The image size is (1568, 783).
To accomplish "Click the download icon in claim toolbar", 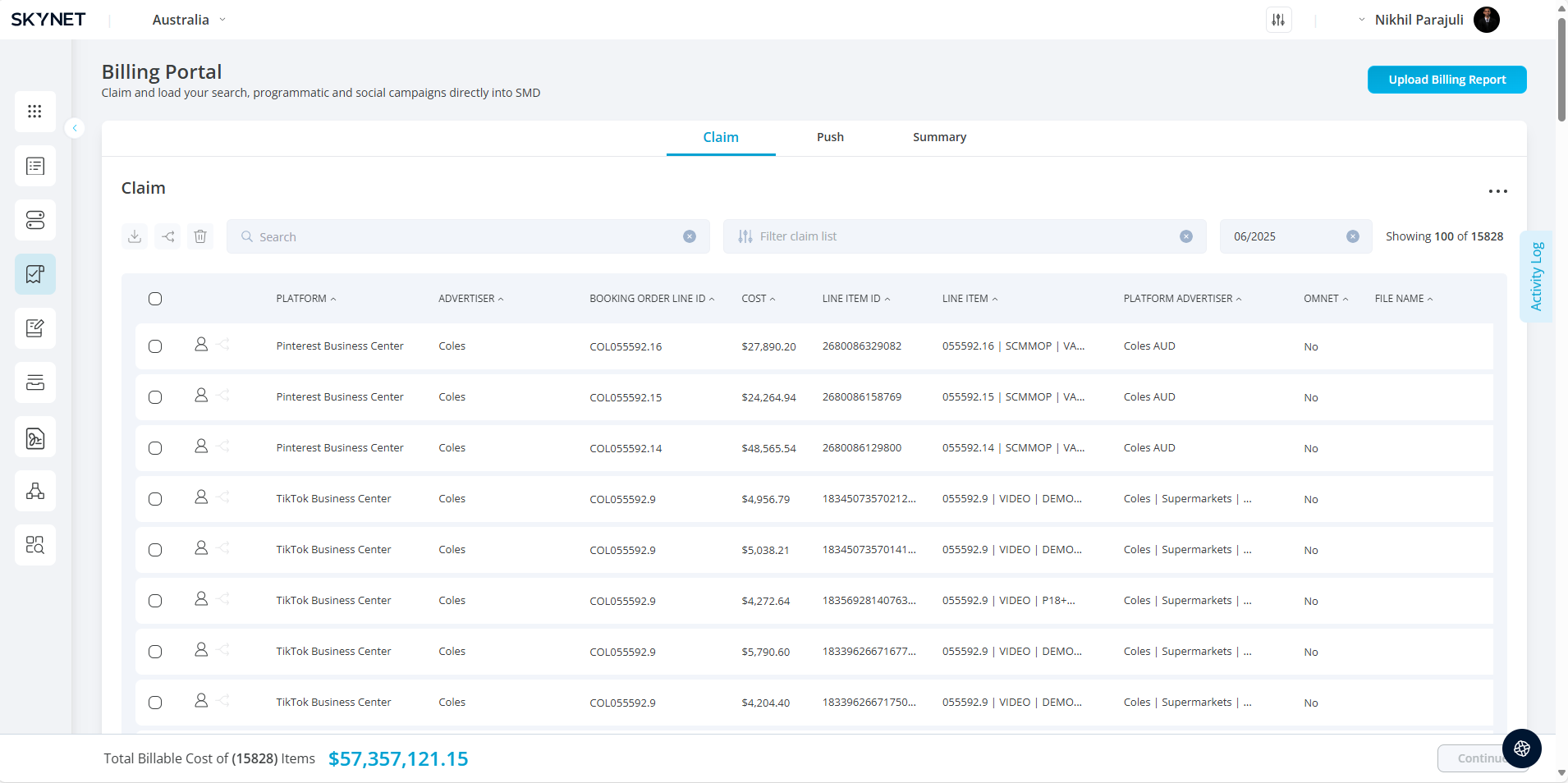I will (135, 236).
